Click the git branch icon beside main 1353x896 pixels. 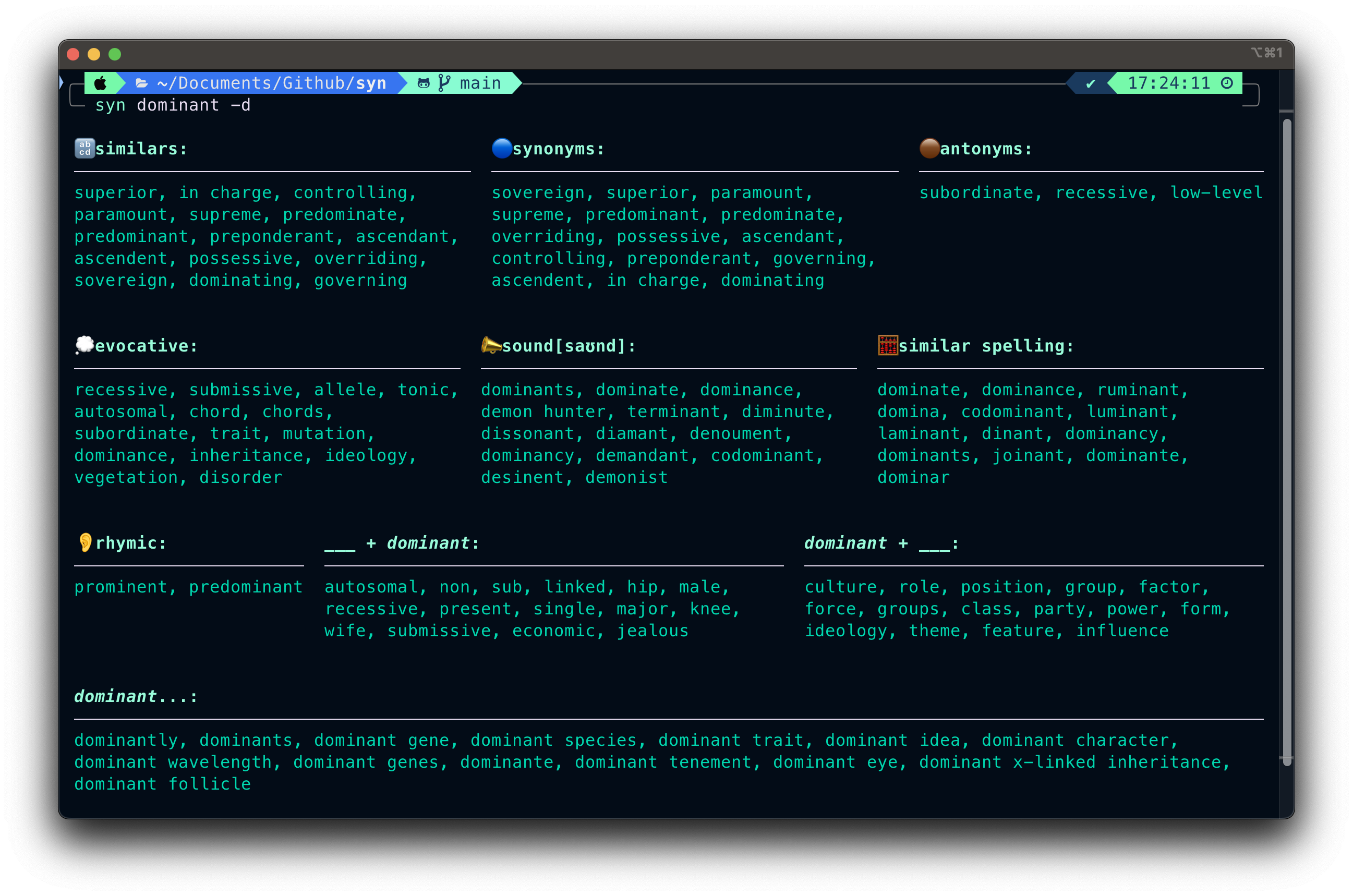click(x=444, y=83)
